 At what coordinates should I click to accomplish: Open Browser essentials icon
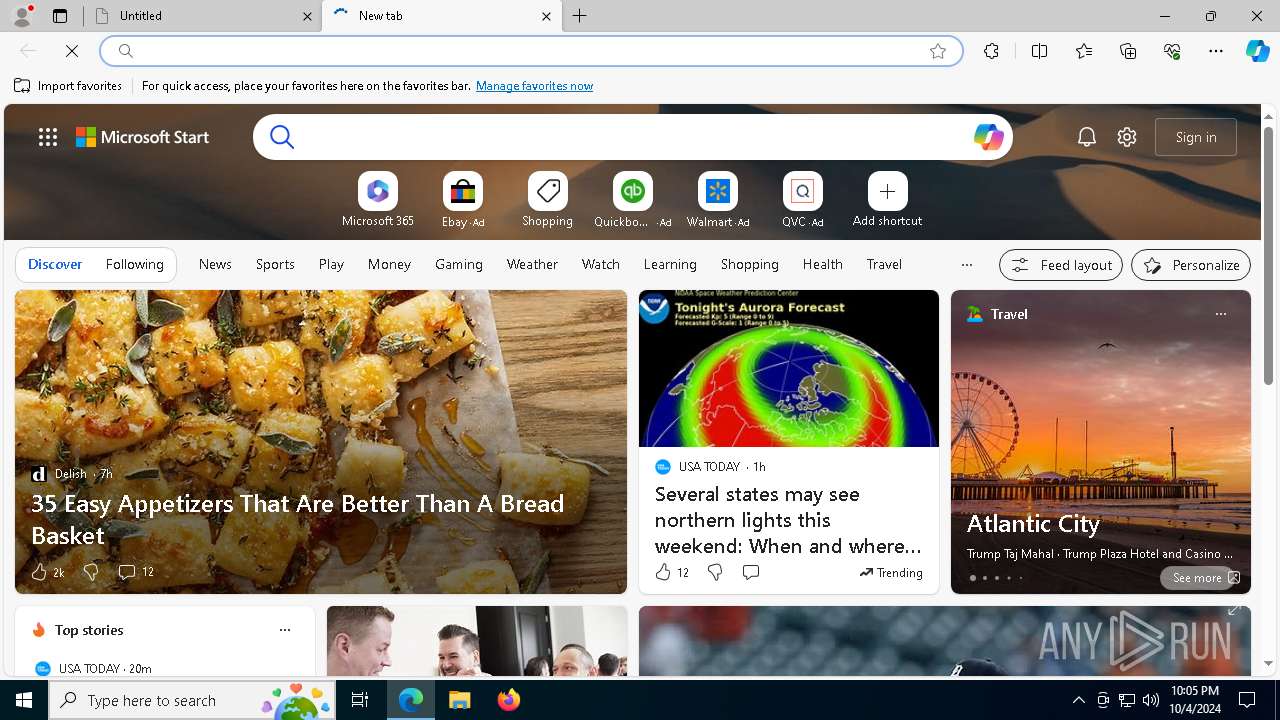[x=1172, y=51]
